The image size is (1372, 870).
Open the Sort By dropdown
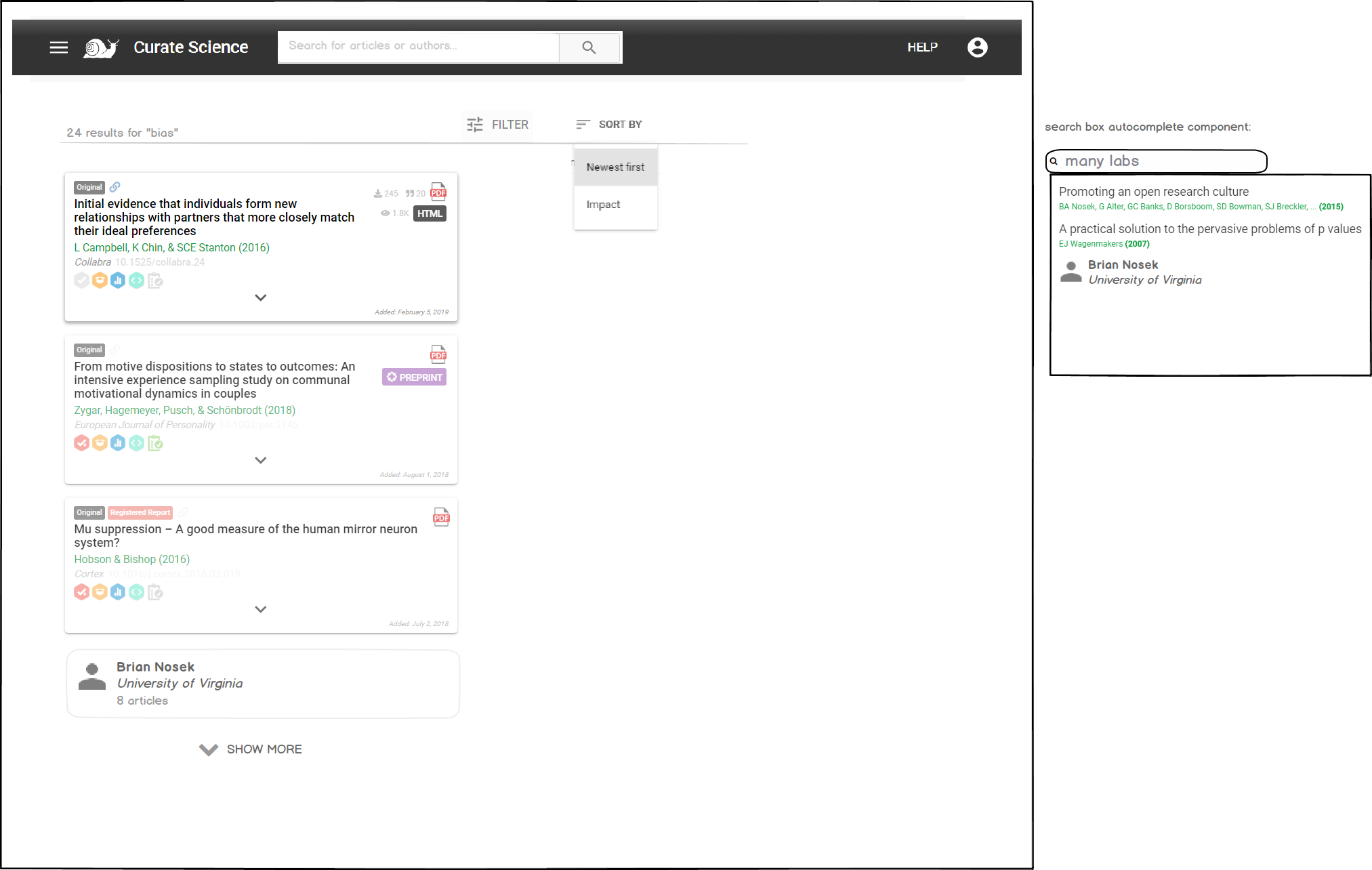coord(609,125)
